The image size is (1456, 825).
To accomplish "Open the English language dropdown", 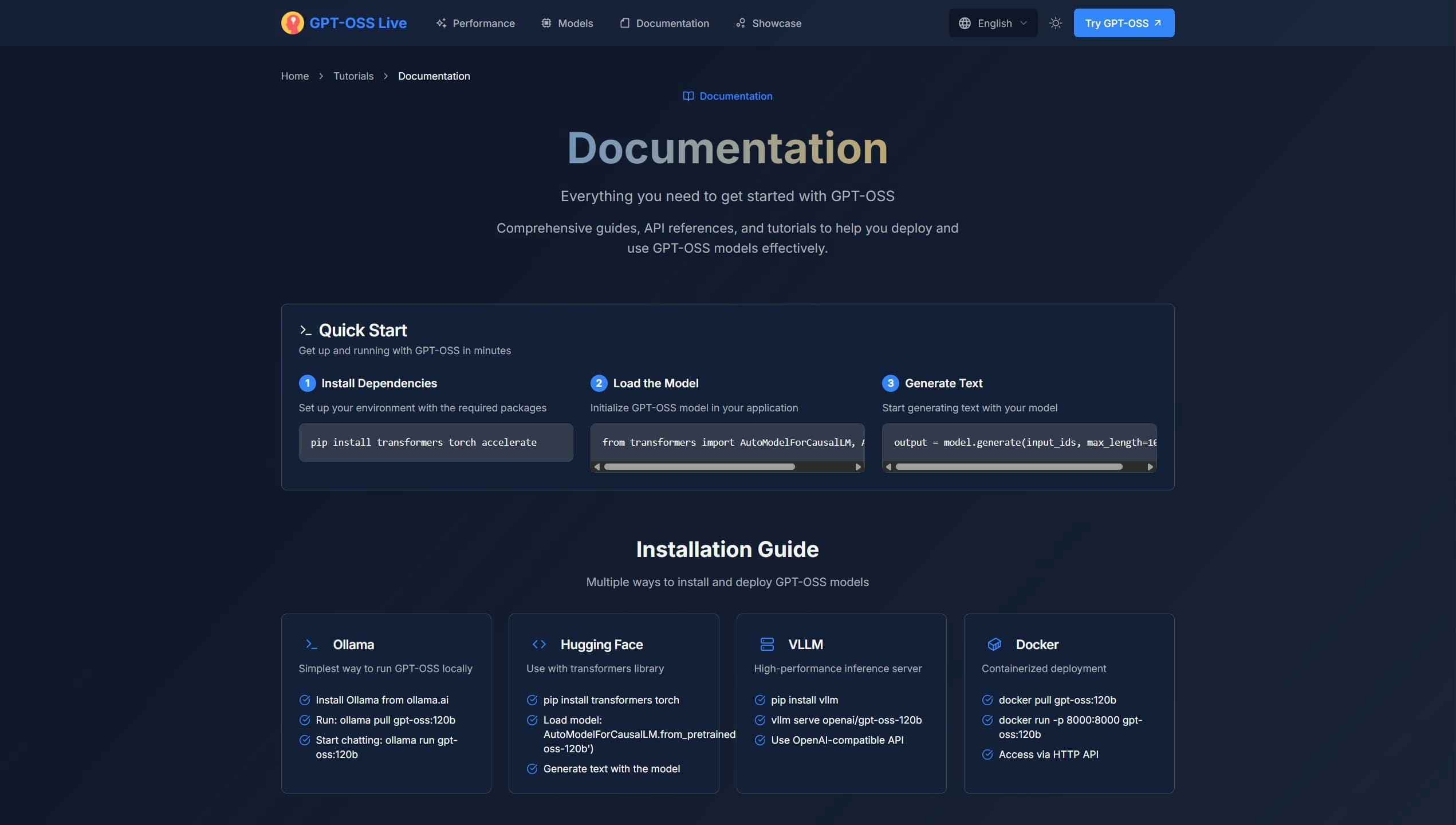I will point(993,23).
